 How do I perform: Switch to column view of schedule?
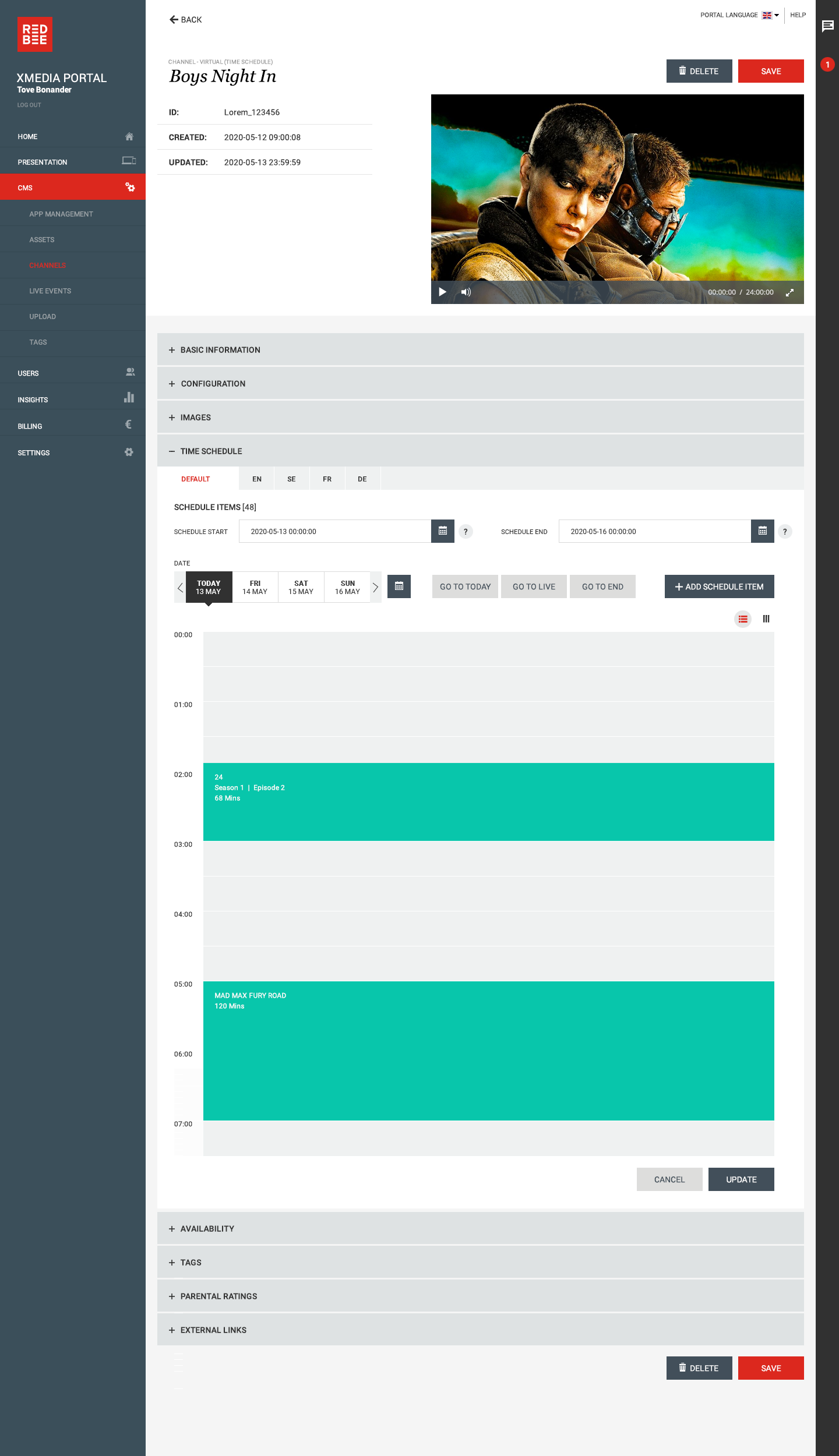[766, 619]
